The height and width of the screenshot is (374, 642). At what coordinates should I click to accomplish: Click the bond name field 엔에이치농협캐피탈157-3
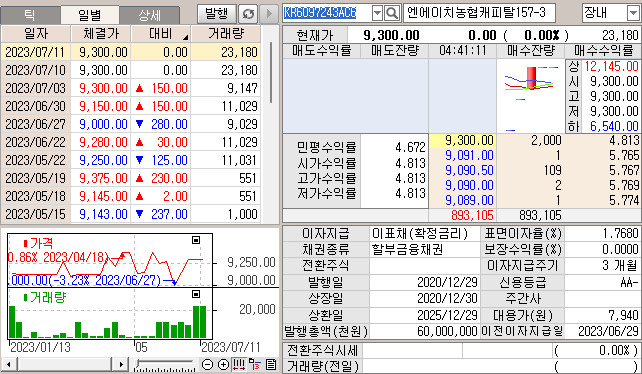[x=479, y=13]
